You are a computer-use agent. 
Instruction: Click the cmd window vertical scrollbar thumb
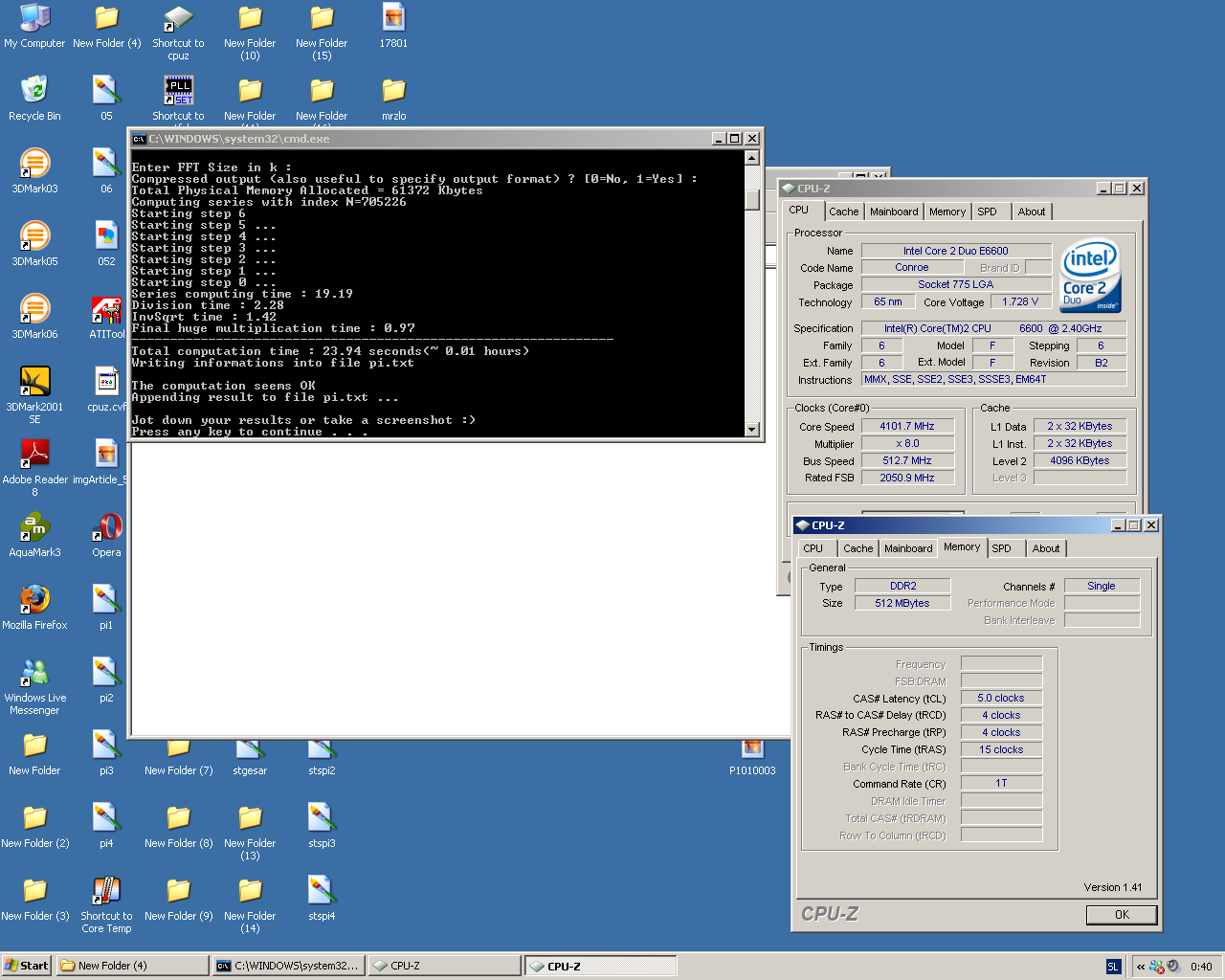coord(752,199)
